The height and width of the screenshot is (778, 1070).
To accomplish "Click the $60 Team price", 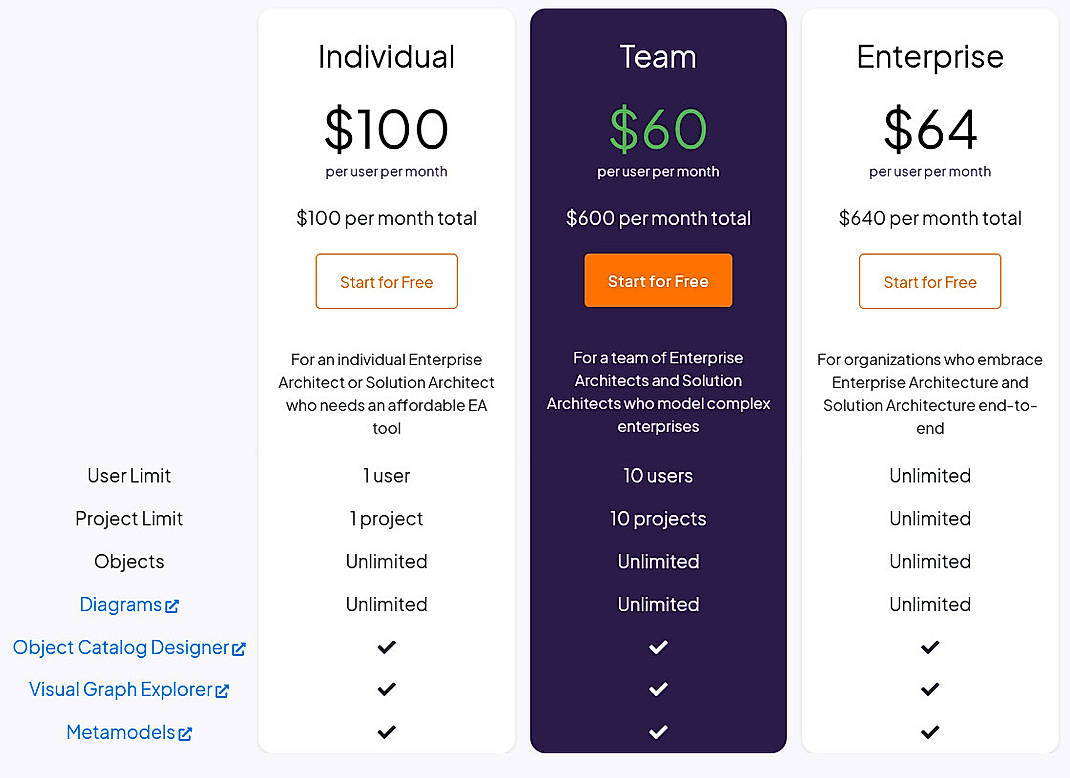I will click(x=658, y=128).
